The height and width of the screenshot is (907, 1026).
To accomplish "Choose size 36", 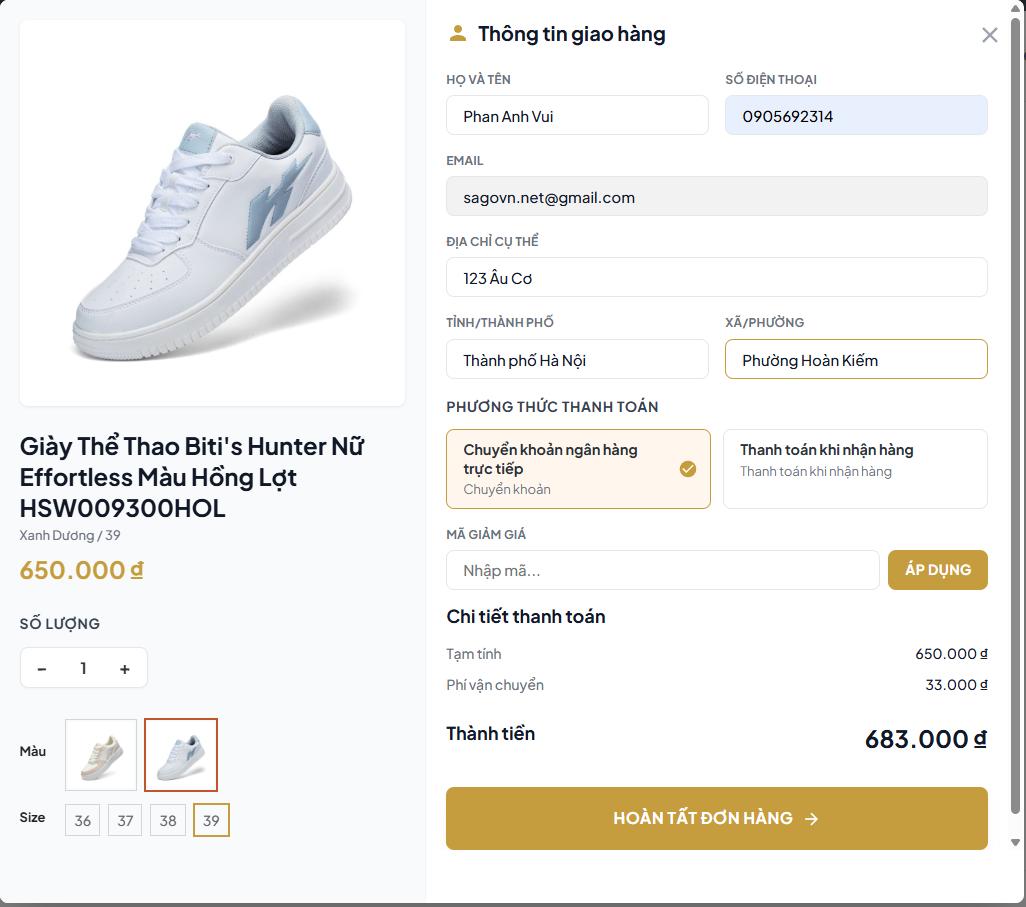I will coord(82,821).
